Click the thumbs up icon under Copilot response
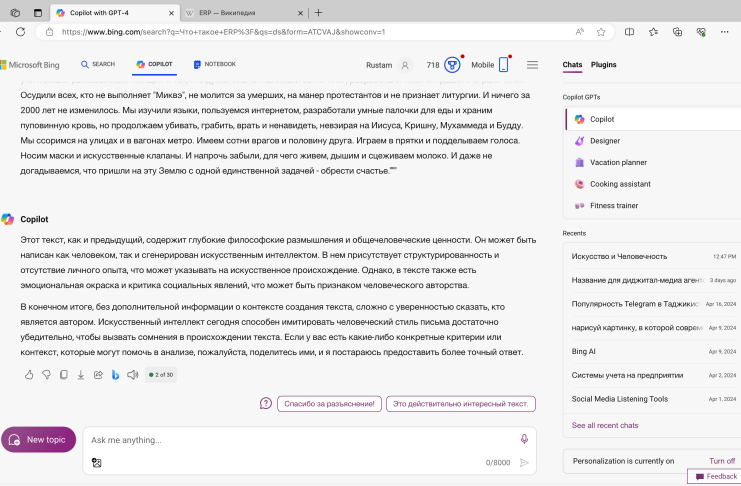The height and width of the screenshot is (486, 741). pyautogui.click(x=29, y=375)
